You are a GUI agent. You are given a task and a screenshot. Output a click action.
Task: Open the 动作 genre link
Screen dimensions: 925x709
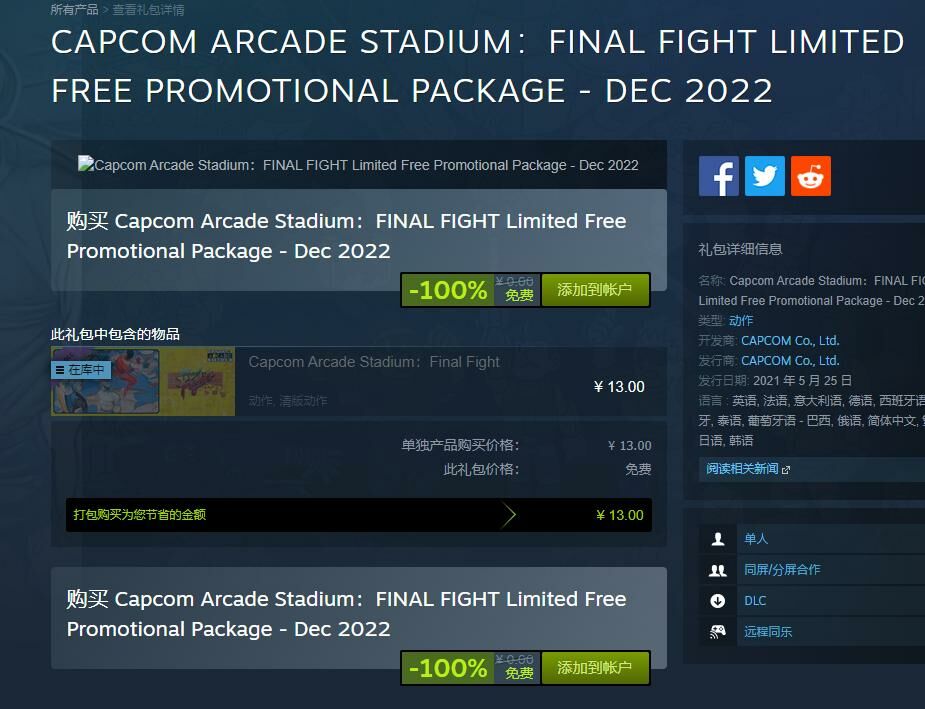click(741, 320)
